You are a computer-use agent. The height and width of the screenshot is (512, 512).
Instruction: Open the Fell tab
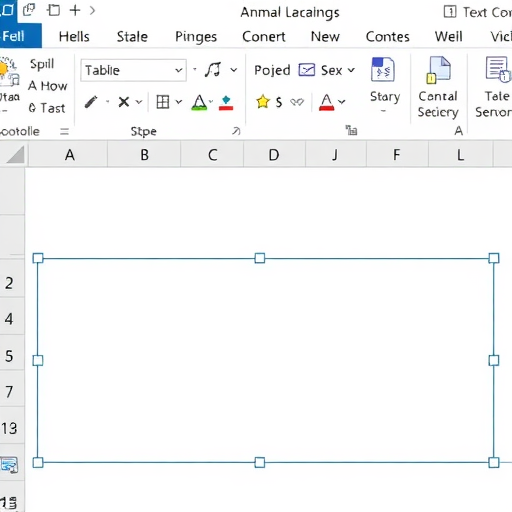click(x=20, y=36)
